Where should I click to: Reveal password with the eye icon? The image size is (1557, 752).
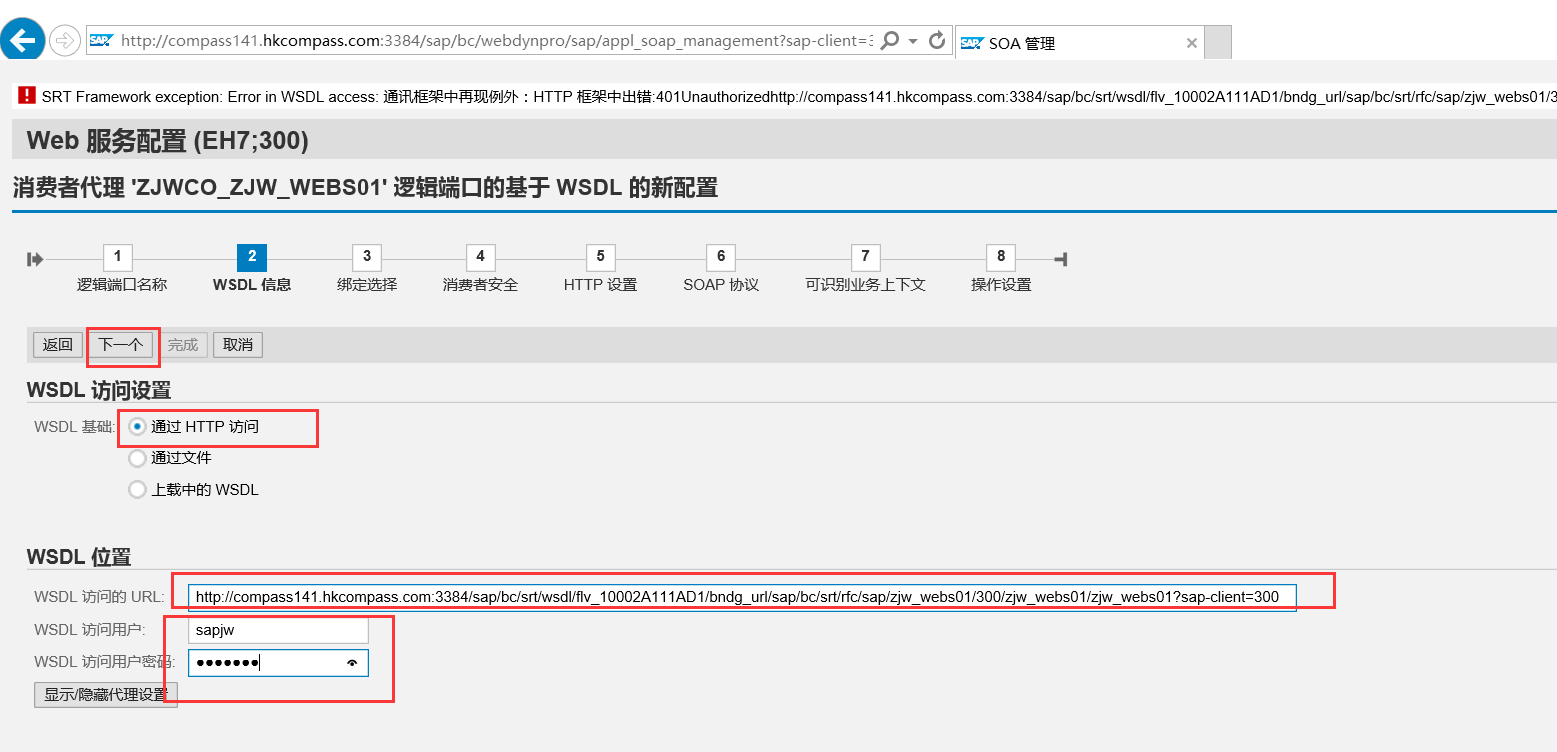click(352, 663)
